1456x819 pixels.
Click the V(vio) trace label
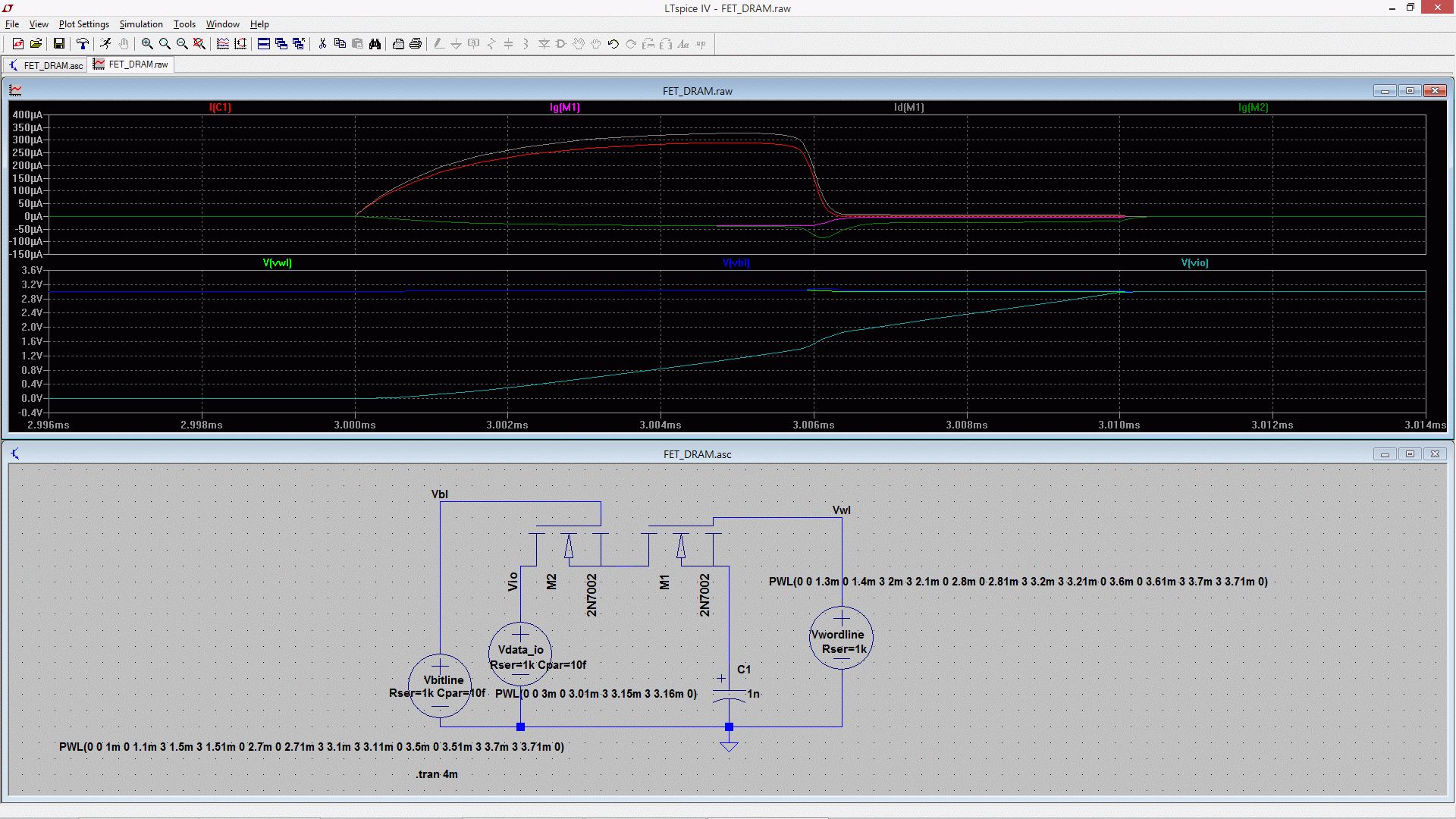[x=1194, y=263]
